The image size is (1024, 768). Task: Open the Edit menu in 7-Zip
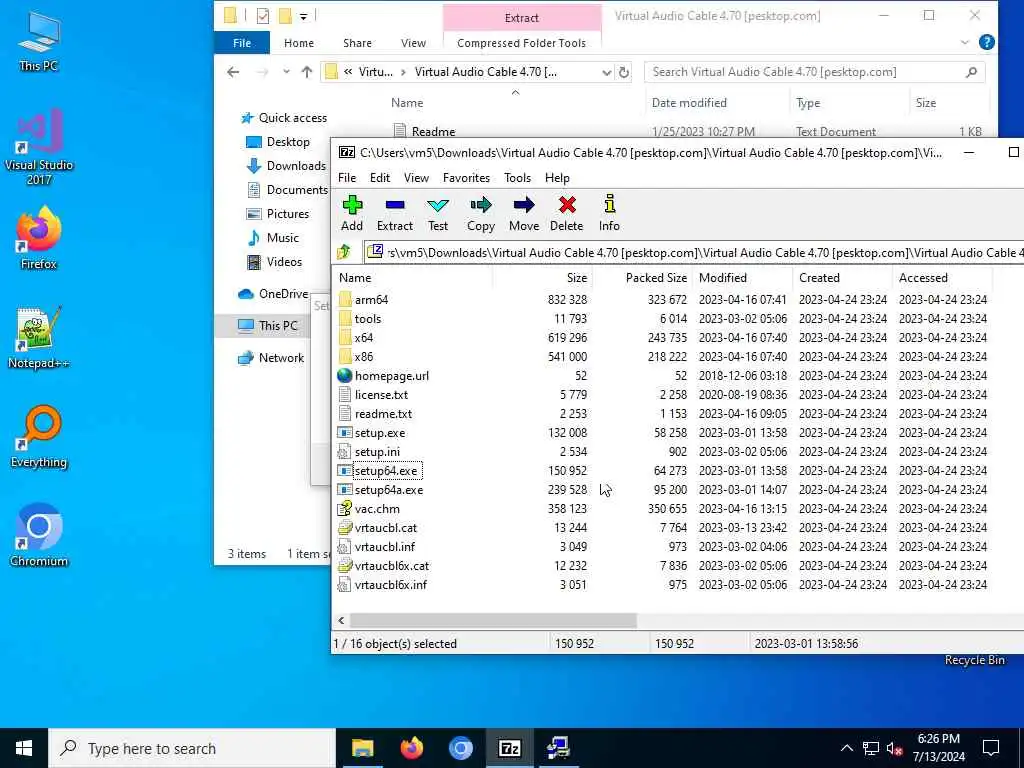[379, 178]
